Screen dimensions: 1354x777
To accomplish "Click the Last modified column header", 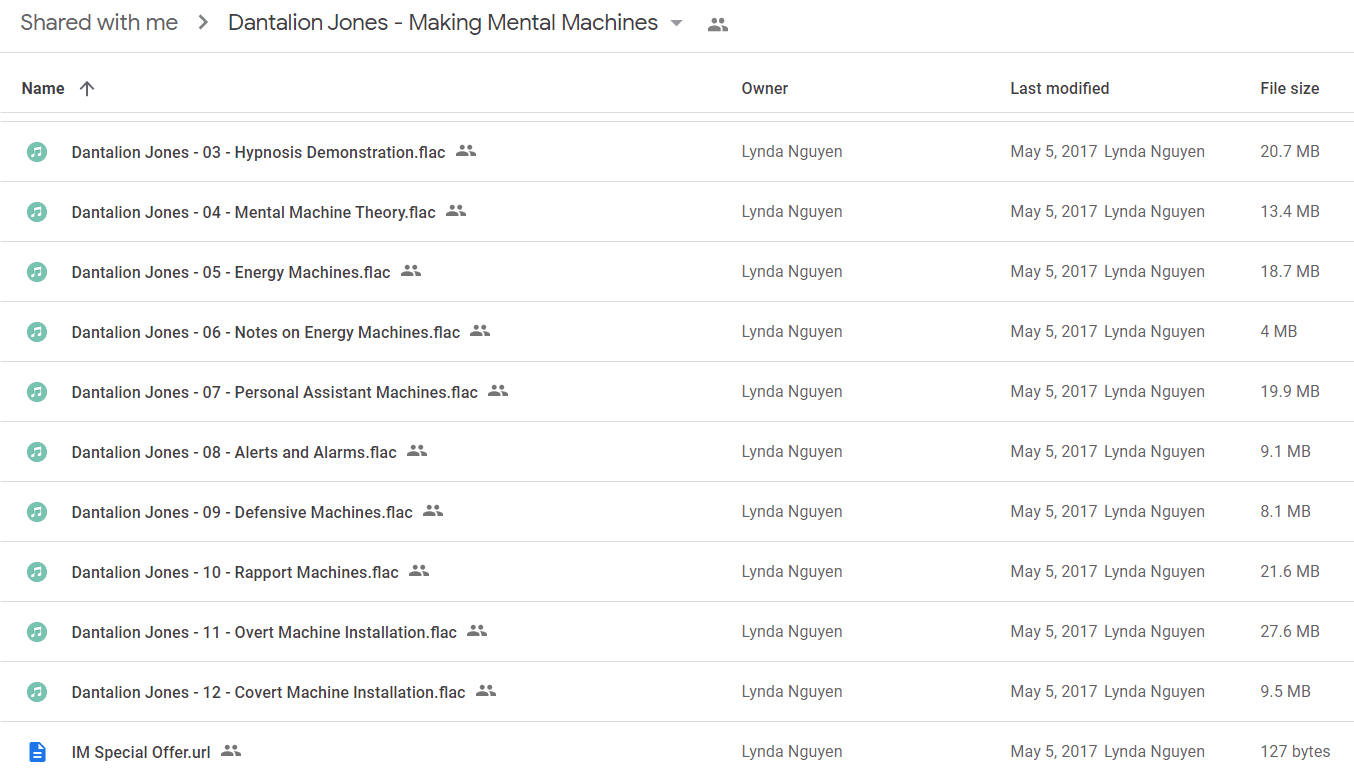I will click(1059, 88).
